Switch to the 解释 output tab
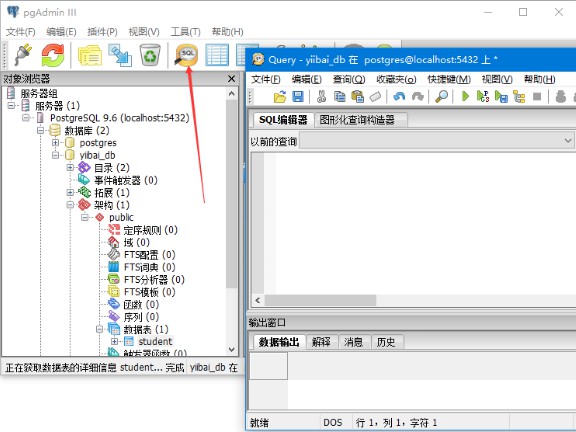The image size is (576, 432). tap(321, 342)
